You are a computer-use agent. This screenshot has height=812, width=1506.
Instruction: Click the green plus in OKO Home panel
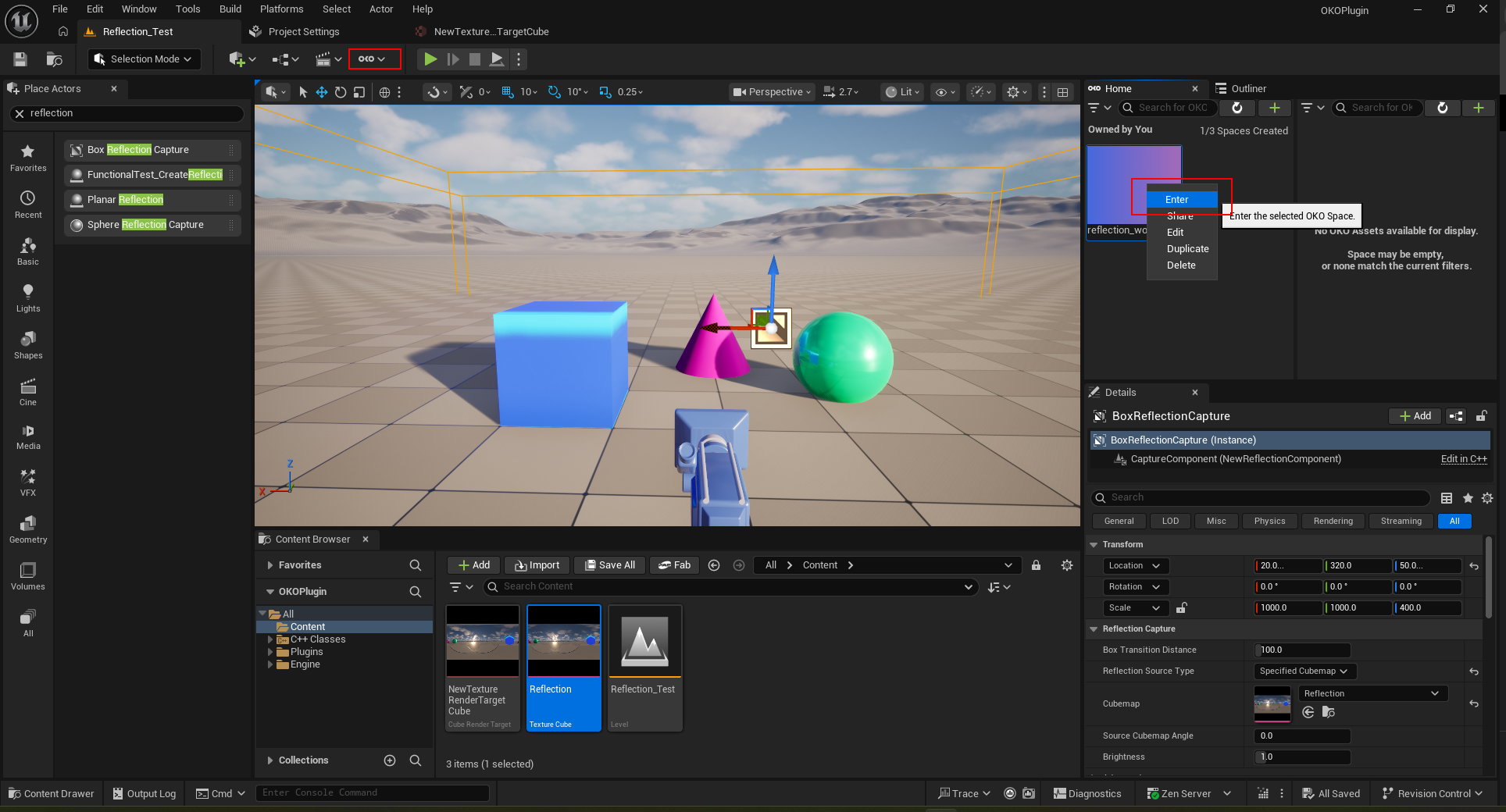point(1275,108)
